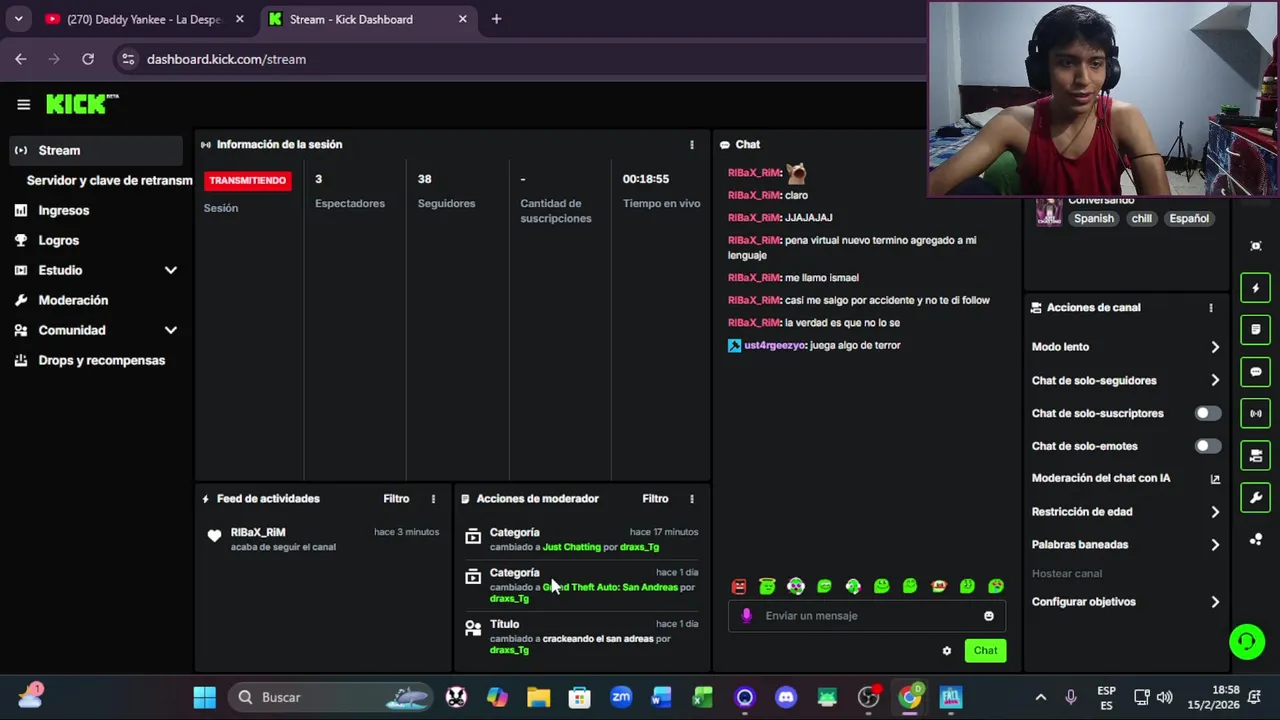Open Drops y recompensas in the sidebar
The height and width of the screenshot is (720, 1280).
click(95, 360)
